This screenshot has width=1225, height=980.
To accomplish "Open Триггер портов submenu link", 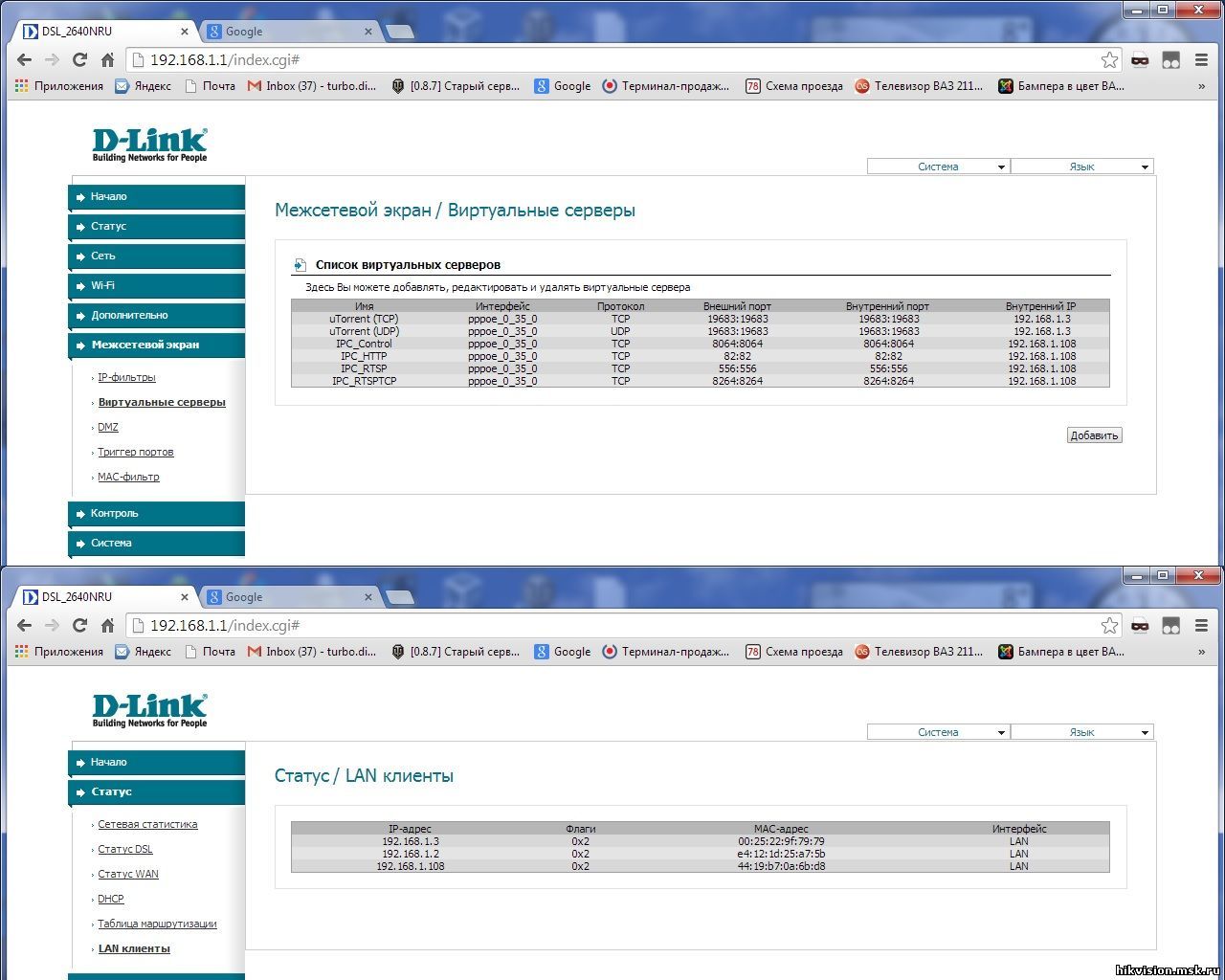I will (x=136, y=453).
